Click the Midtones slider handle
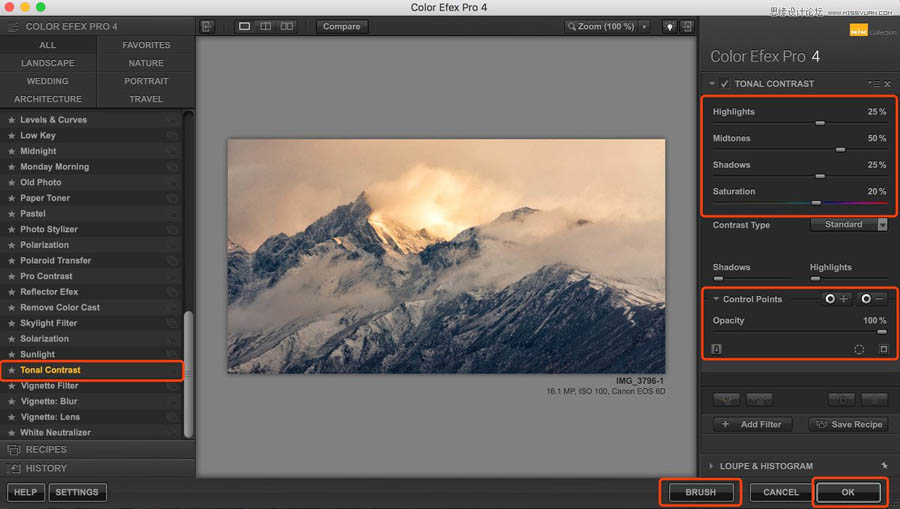Screen dimensions: 900x509 coord(840,149)
